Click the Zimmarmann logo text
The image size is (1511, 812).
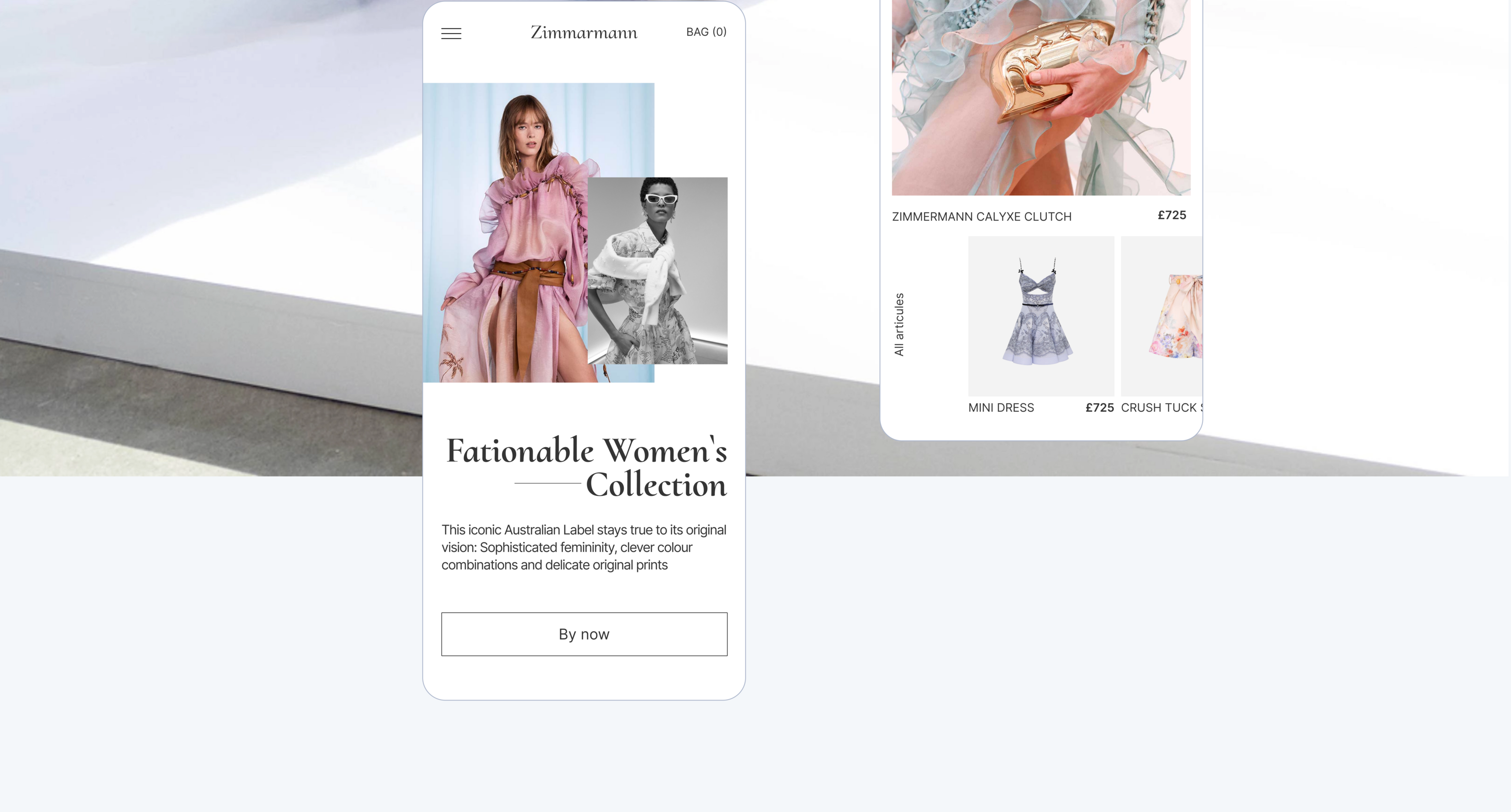coord(584,32)
